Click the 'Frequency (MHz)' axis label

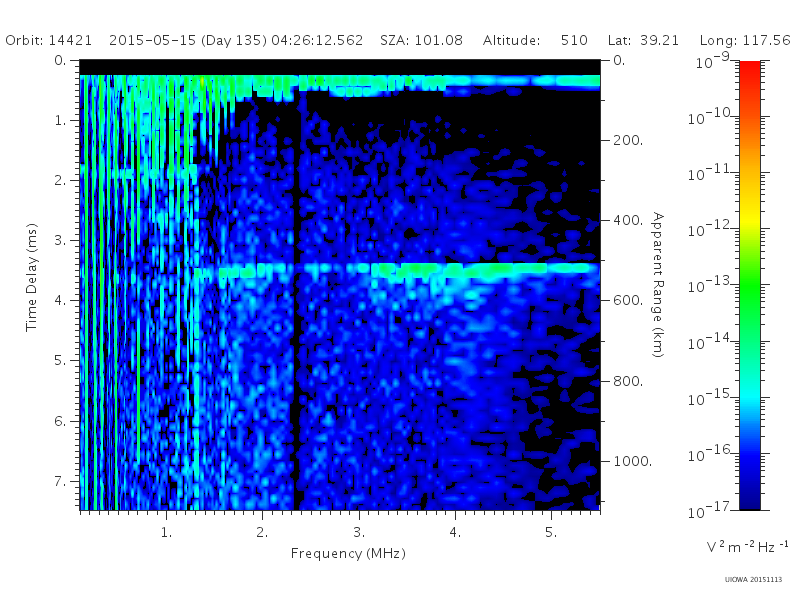pos(348,554)
